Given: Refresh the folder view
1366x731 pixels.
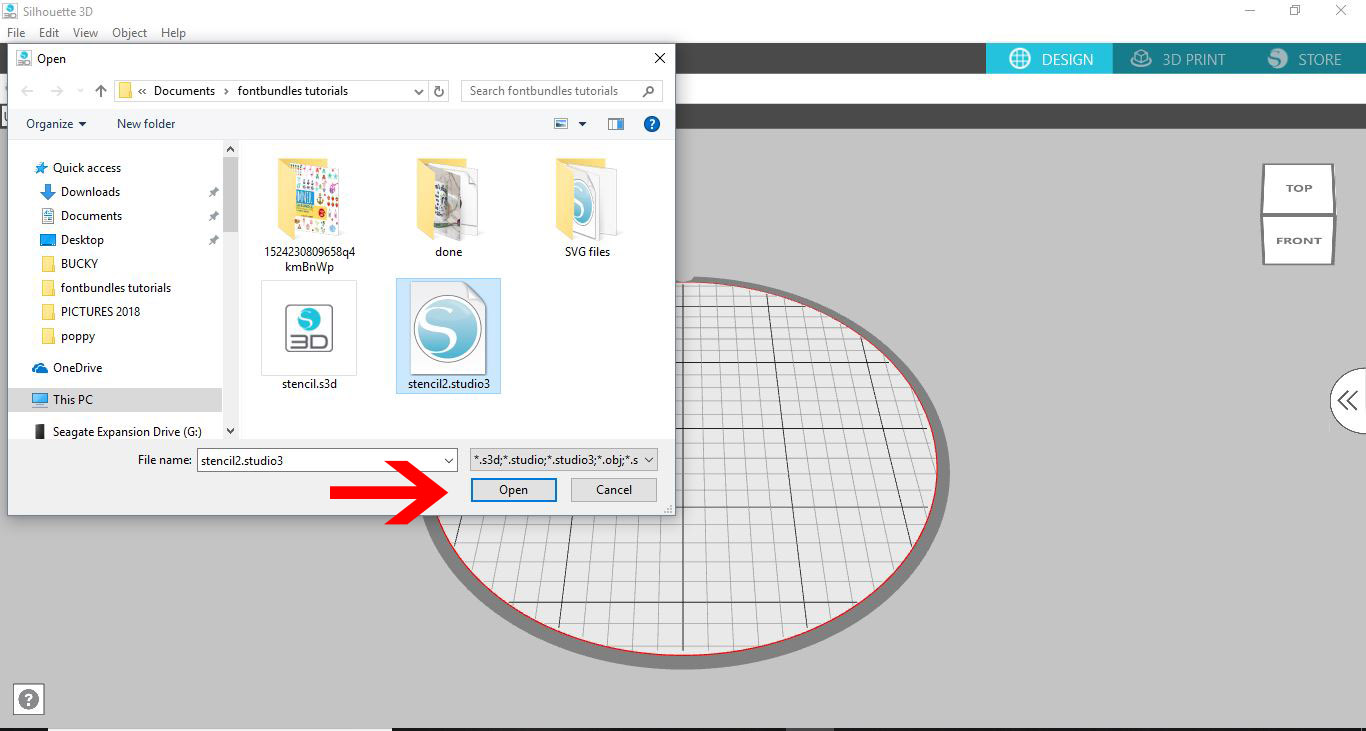Looking at the screenshot, I should [439, 91].
